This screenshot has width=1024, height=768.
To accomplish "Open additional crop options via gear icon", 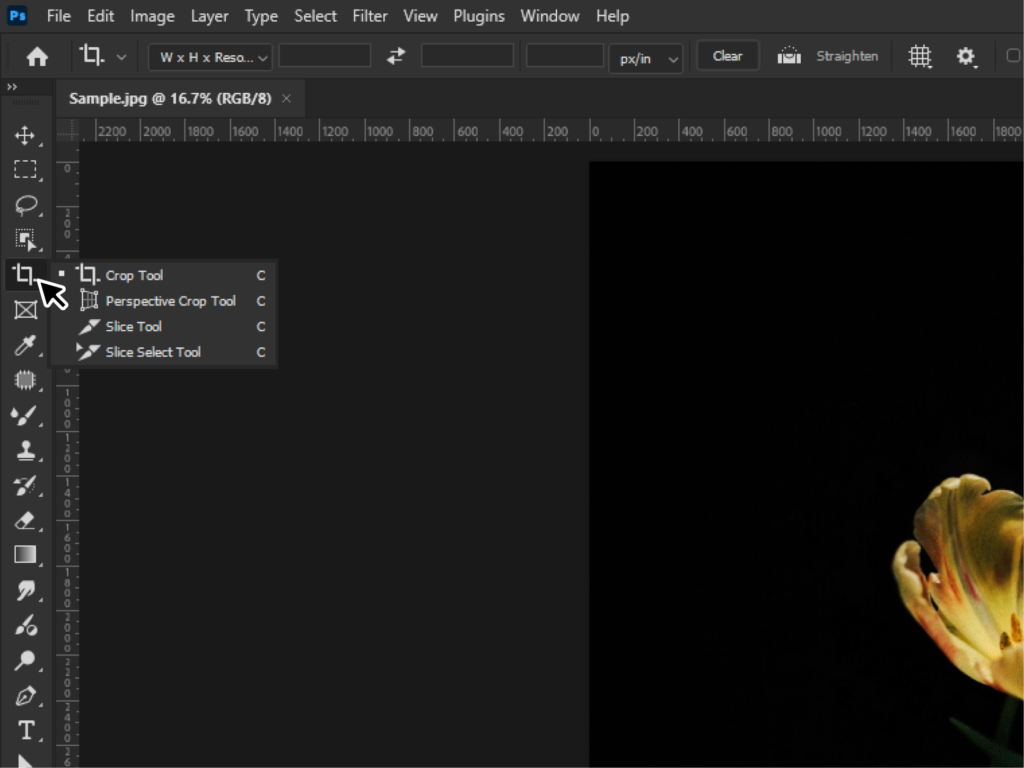I will [965, 56].
